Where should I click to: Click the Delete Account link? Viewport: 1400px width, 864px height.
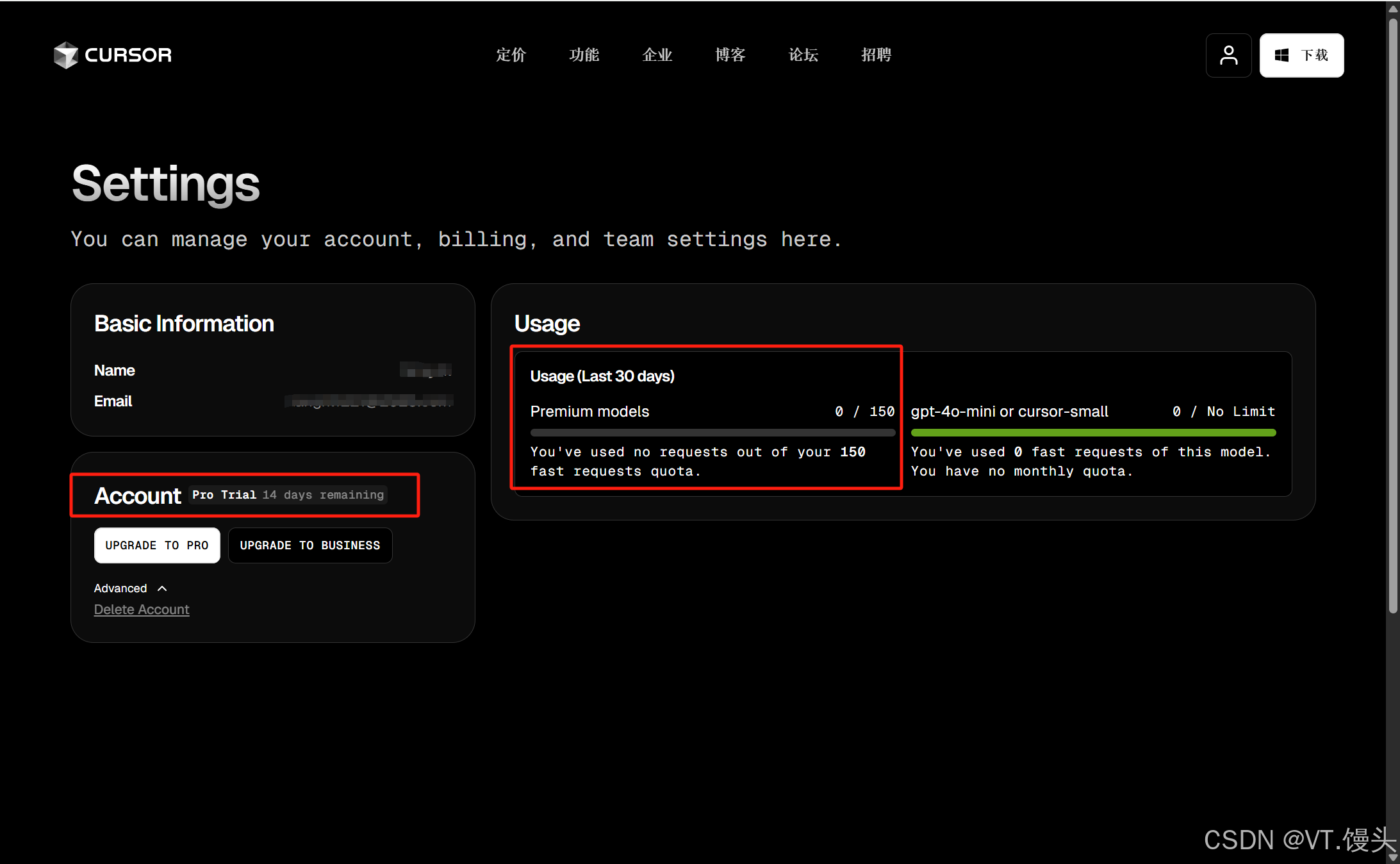142,610
